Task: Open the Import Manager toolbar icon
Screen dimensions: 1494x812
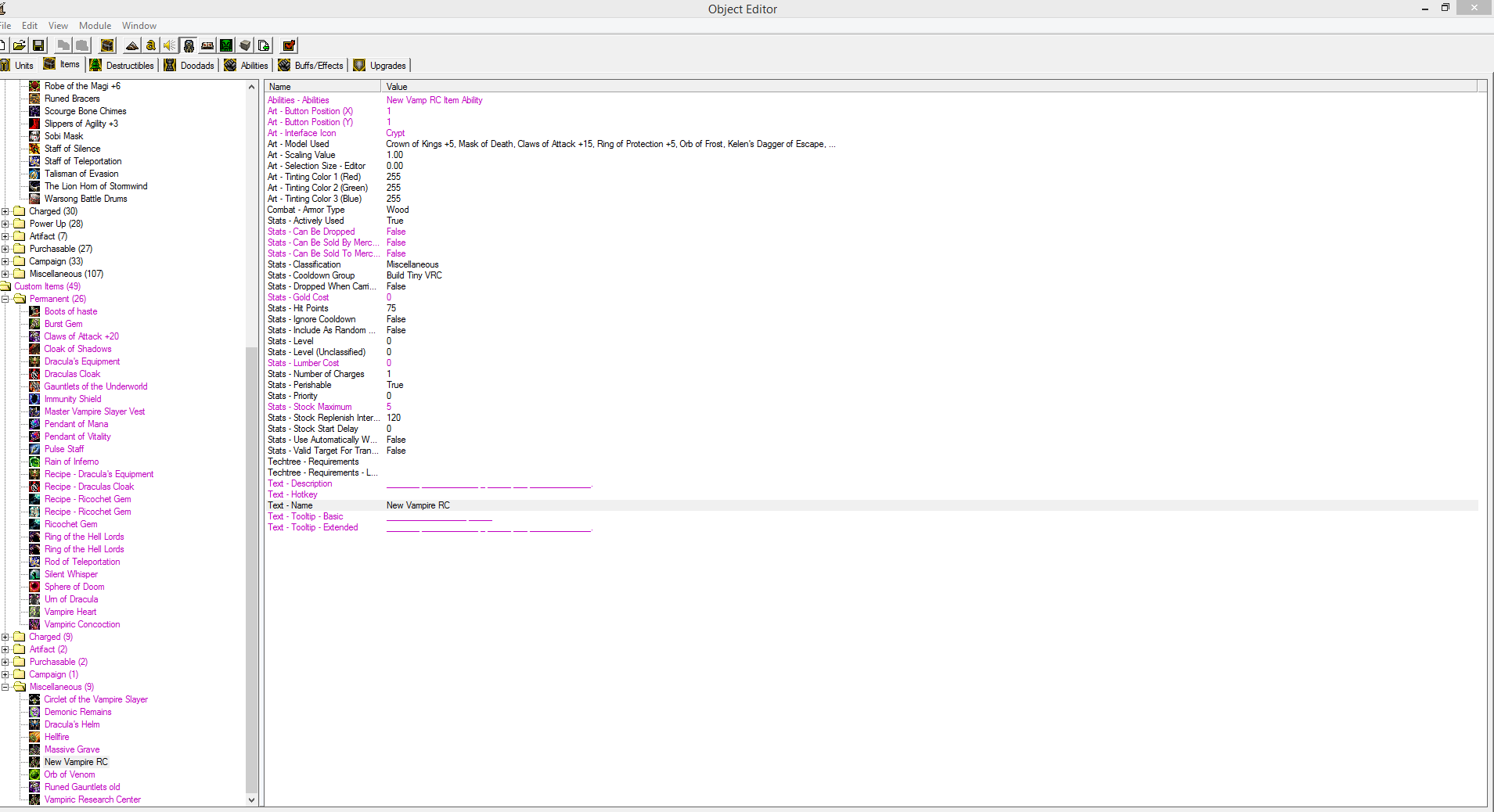Action: tap(264, 45)
